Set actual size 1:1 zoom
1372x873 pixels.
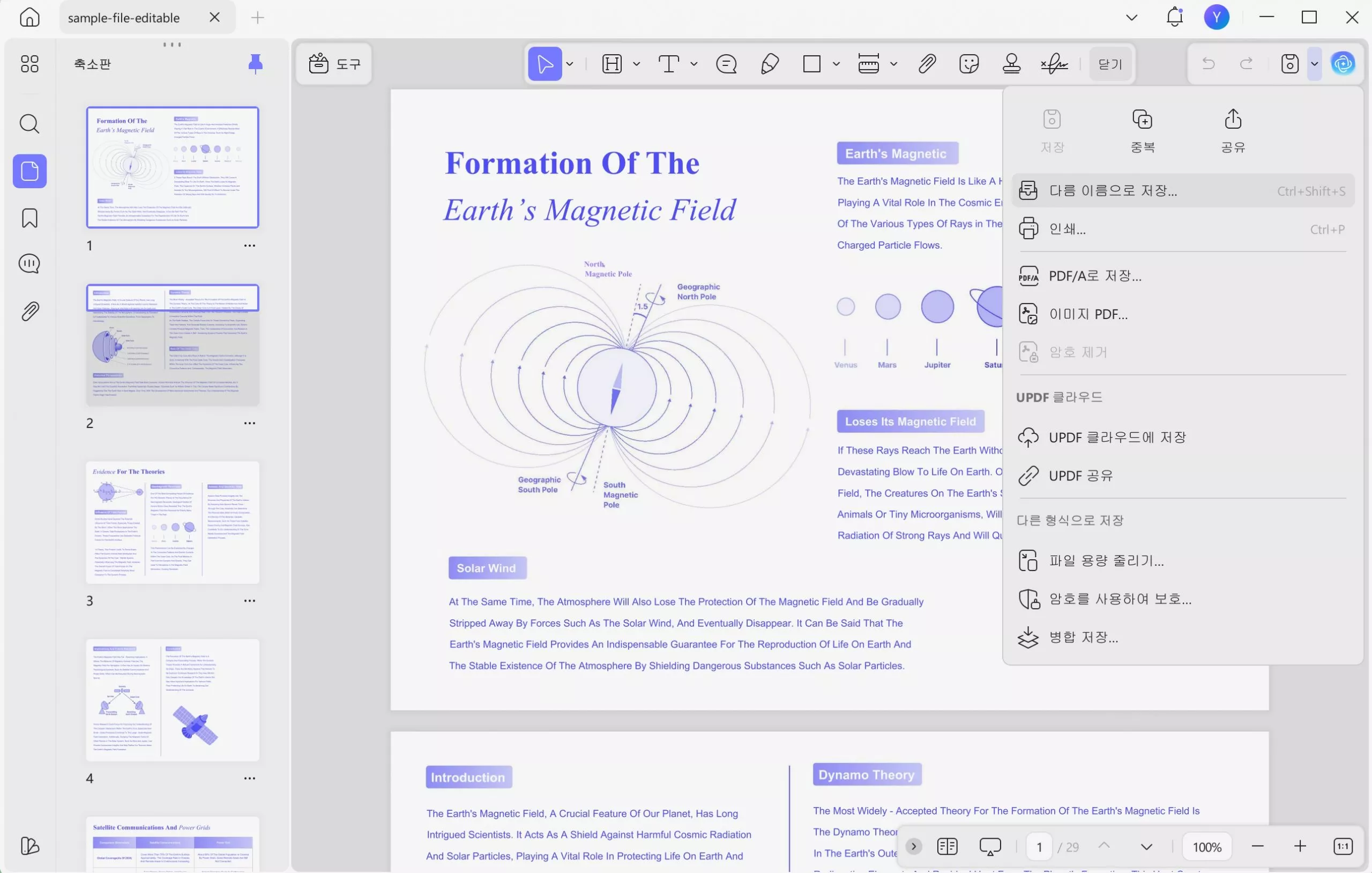(x=1343, y=847)
